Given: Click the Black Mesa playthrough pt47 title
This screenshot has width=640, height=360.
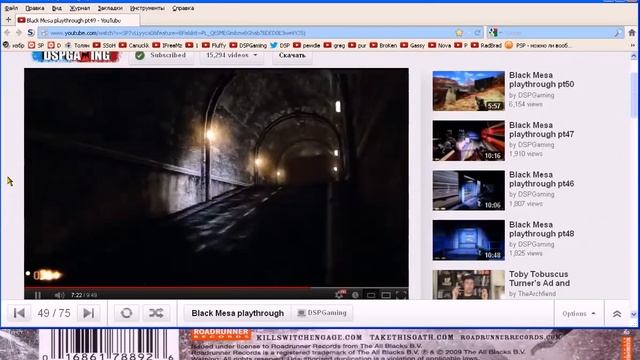Looking at the screenshot, I should tap(542, 129).
